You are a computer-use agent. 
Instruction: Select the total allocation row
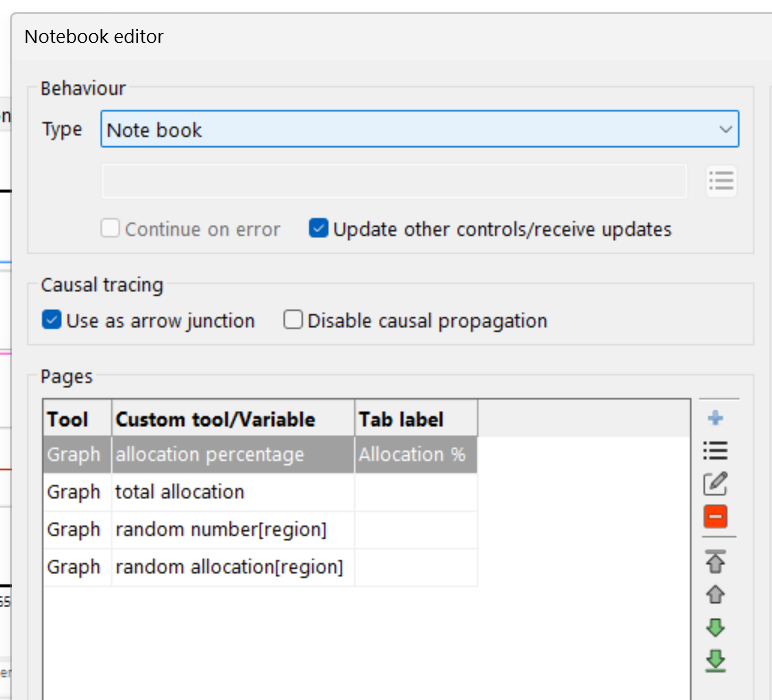[x=260, y=492]
